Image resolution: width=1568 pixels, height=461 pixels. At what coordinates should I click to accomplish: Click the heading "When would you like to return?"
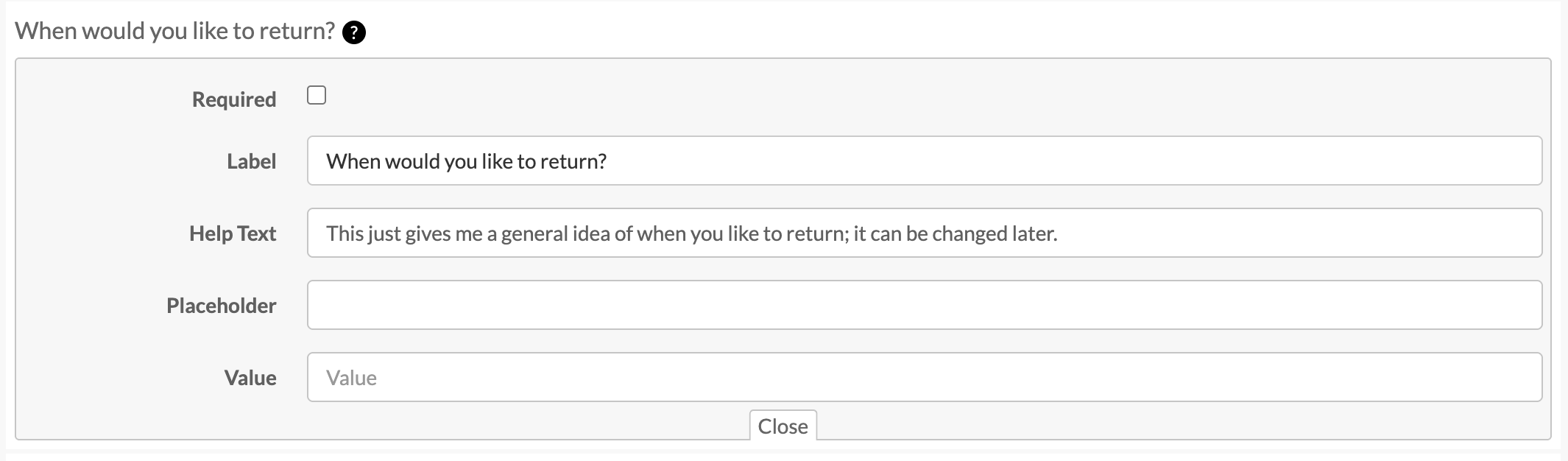[x=175, y=31]
